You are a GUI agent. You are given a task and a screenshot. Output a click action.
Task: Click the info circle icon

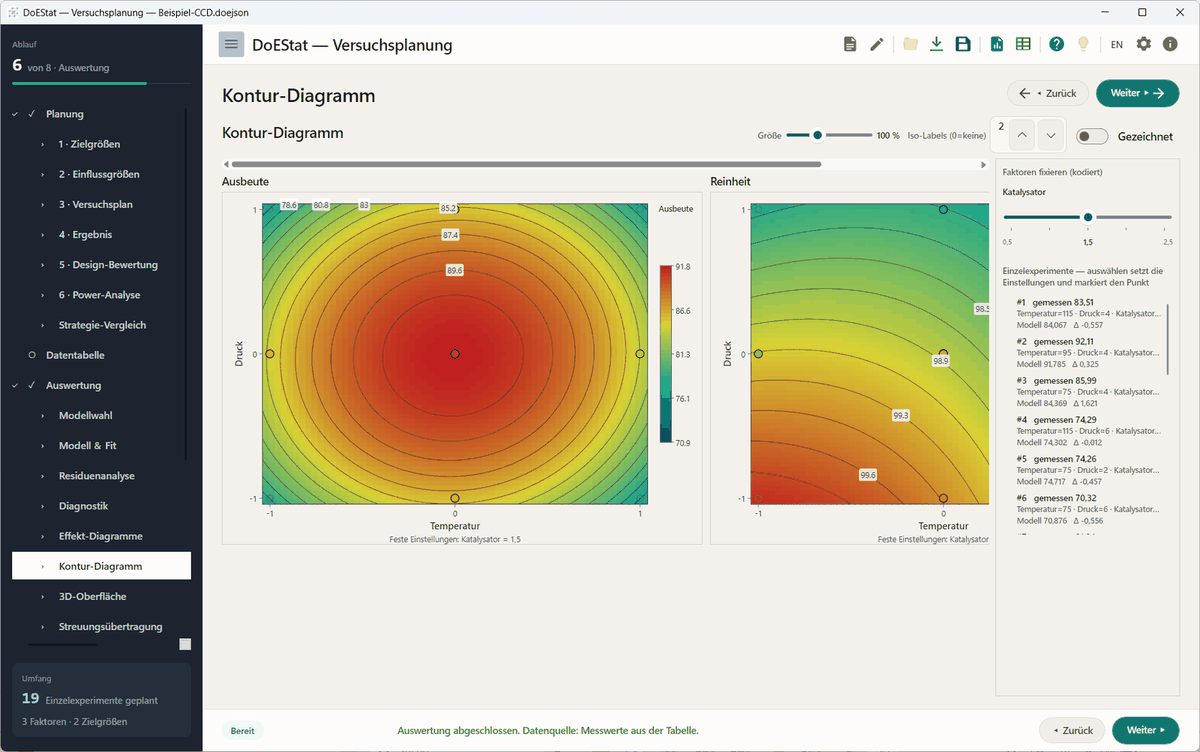click(x=1170, y=44)
